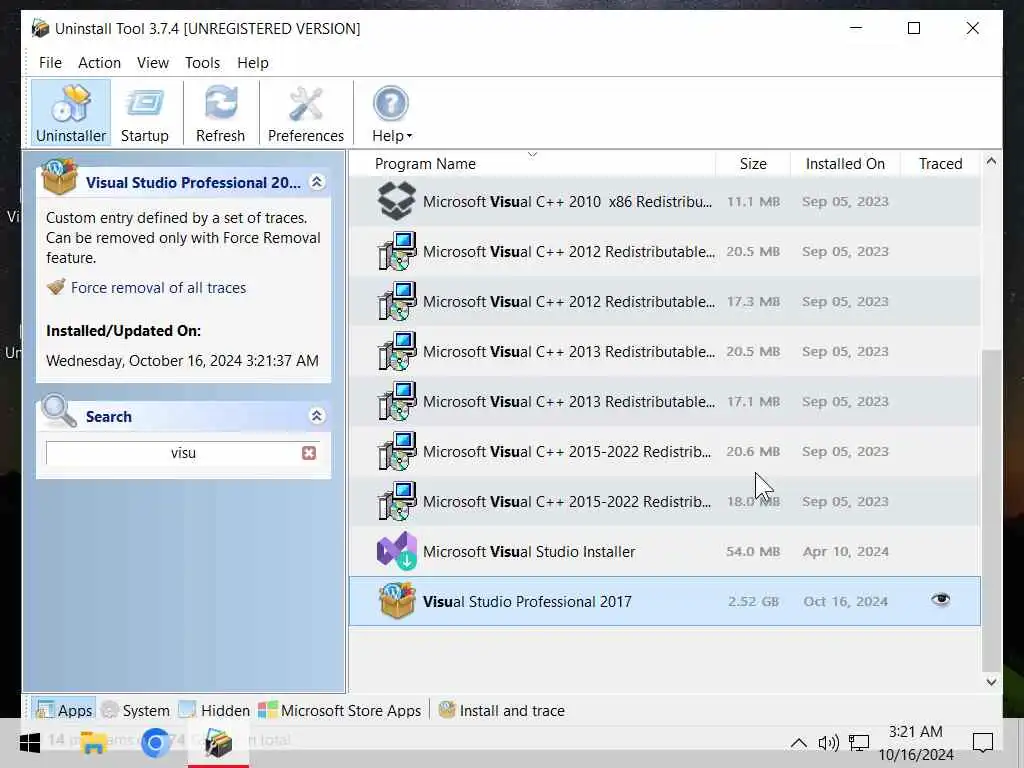Click Install and trace button
1024x768 pixels.
coord(502,710)
